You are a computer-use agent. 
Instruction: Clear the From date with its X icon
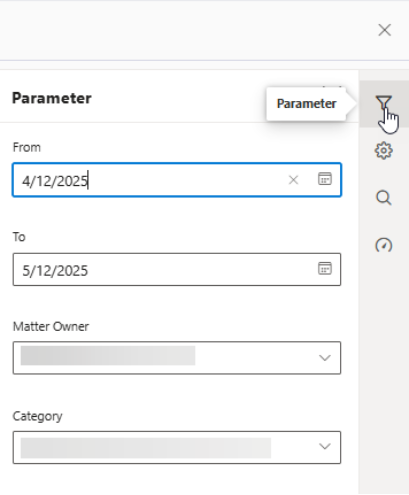pyautogui.click(x=293, y=180)
